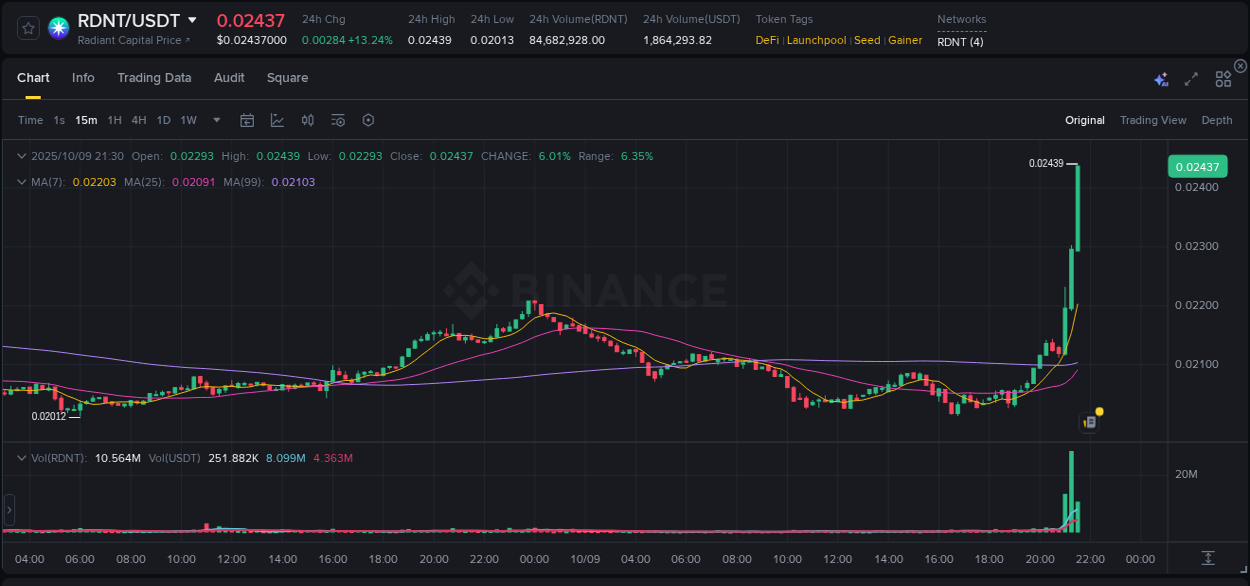Select the chart style indicator icon

pos(277,120)
